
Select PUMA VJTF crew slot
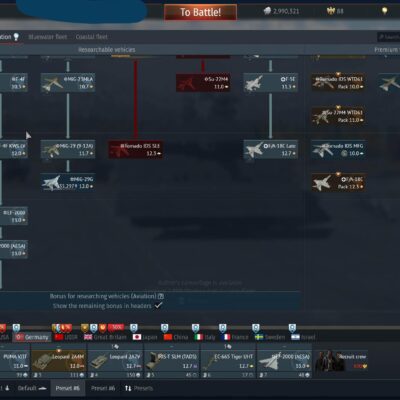click(x=15, y=362)
